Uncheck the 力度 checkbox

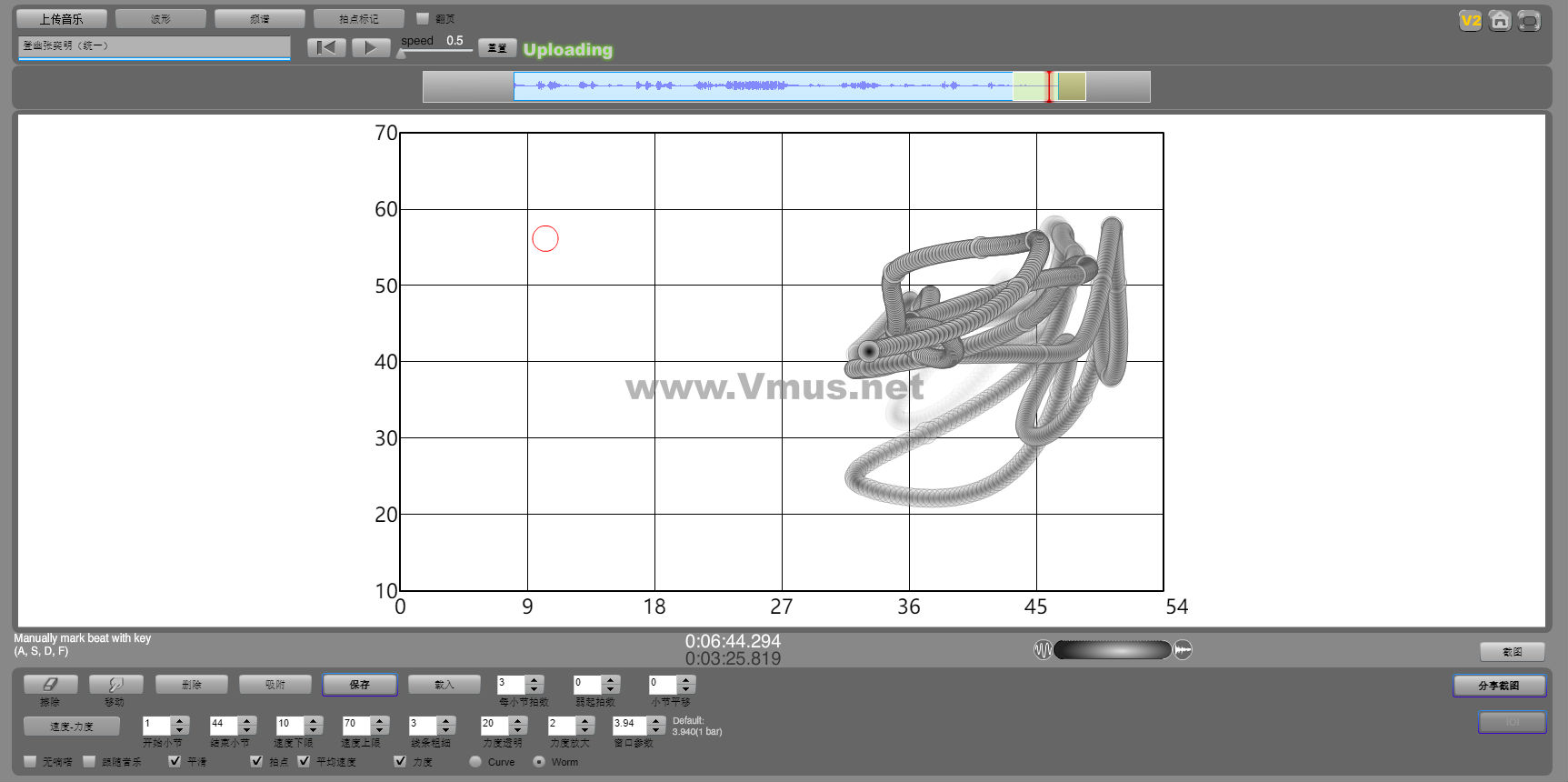[x=400, y=761]
